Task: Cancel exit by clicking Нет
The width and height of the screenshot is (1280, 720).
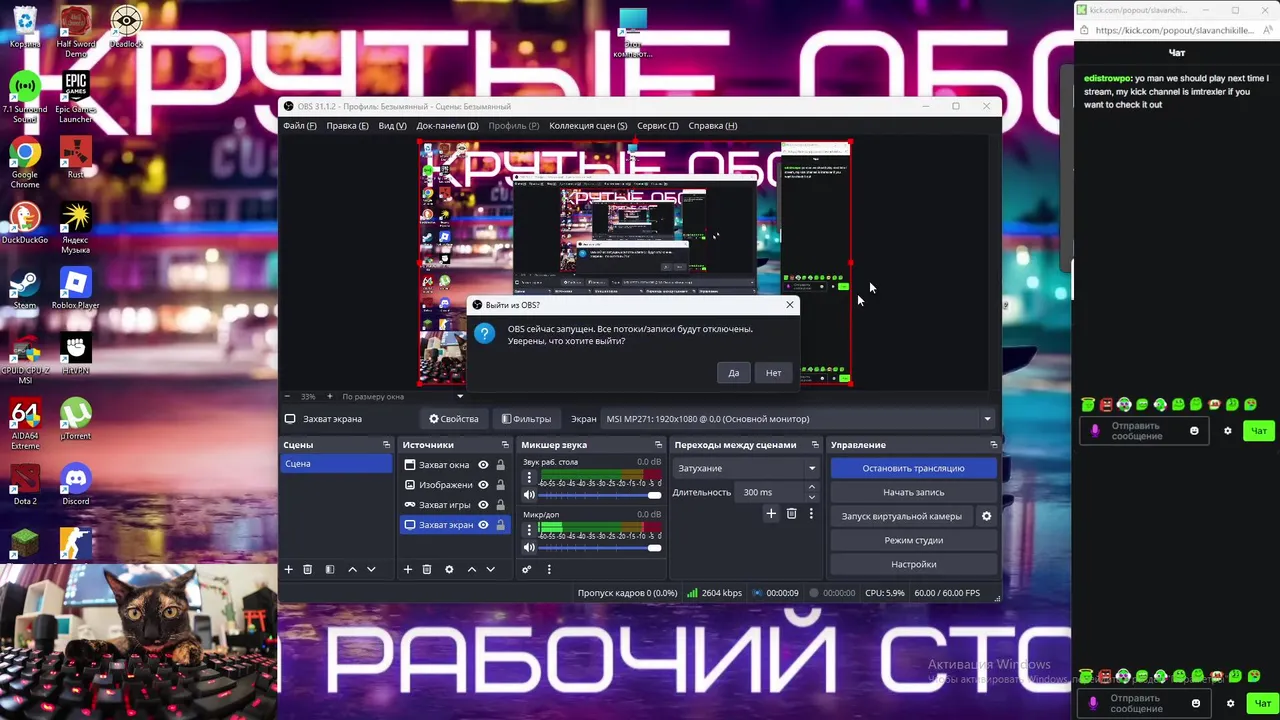Action: pos(773,373)
